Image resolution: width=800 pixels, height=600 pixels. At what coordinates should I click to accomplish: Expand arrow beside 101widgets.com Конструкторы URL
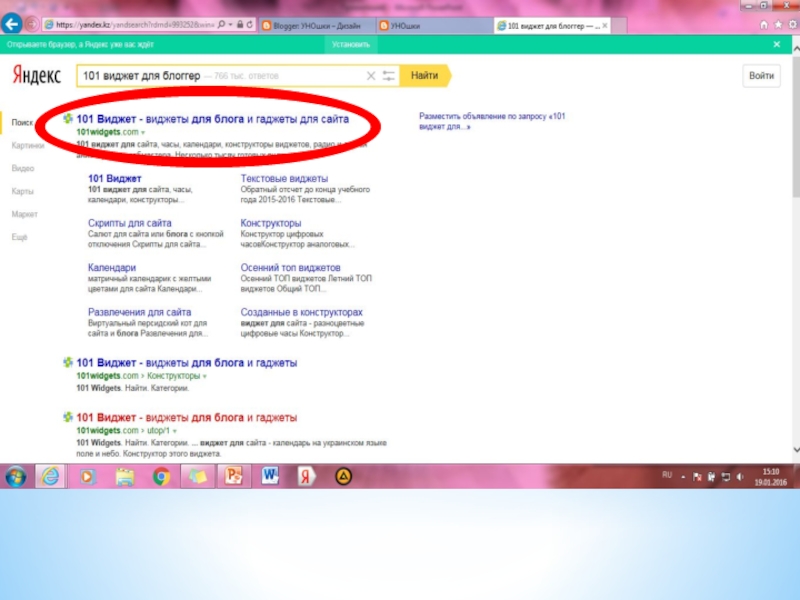pyautogui.click(x=205, y=377)
